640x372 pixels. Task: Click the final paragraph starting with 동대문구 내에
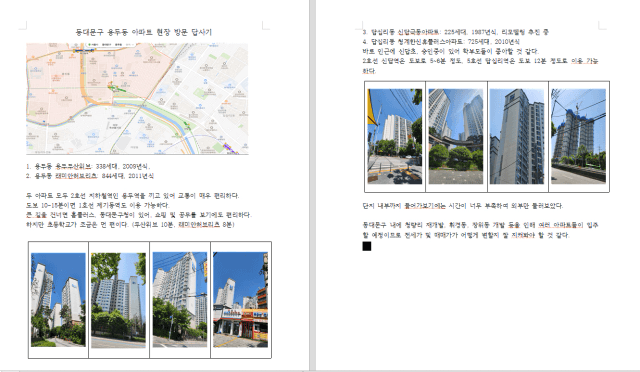[x=480, y=230]
